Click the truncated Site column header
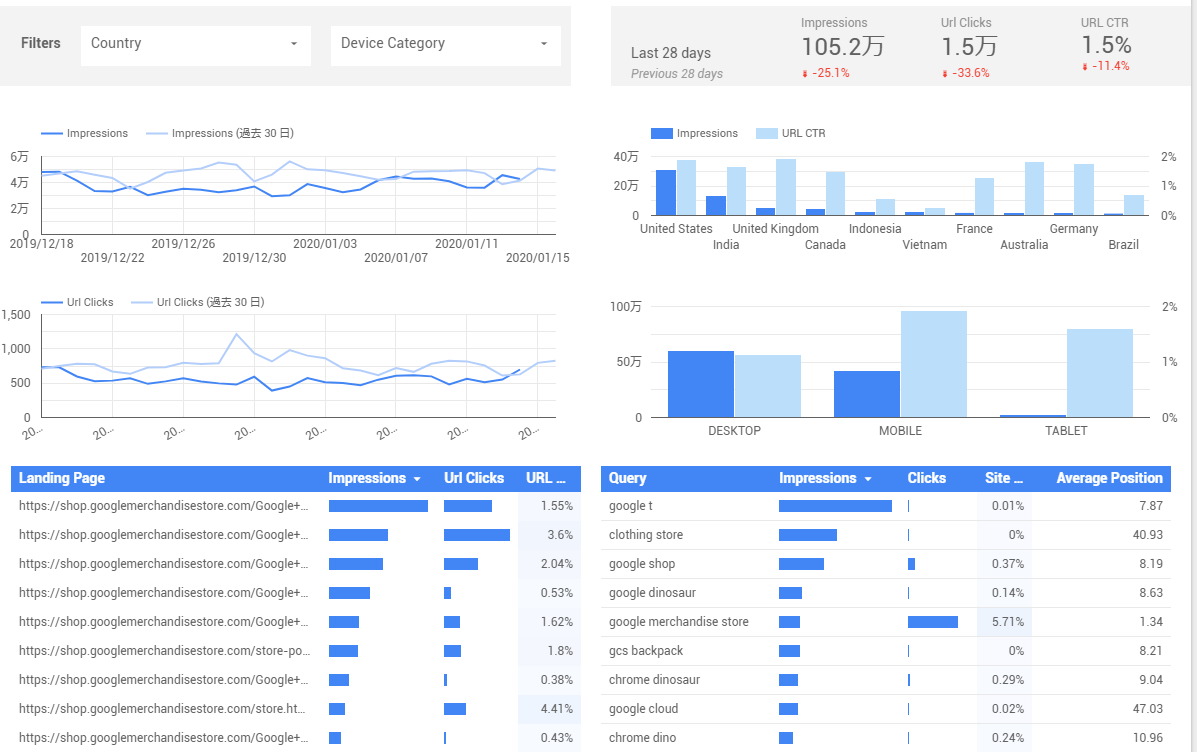Image resolution: width=1198 pixels, height=752 pixels. (x=1003, y=478)
